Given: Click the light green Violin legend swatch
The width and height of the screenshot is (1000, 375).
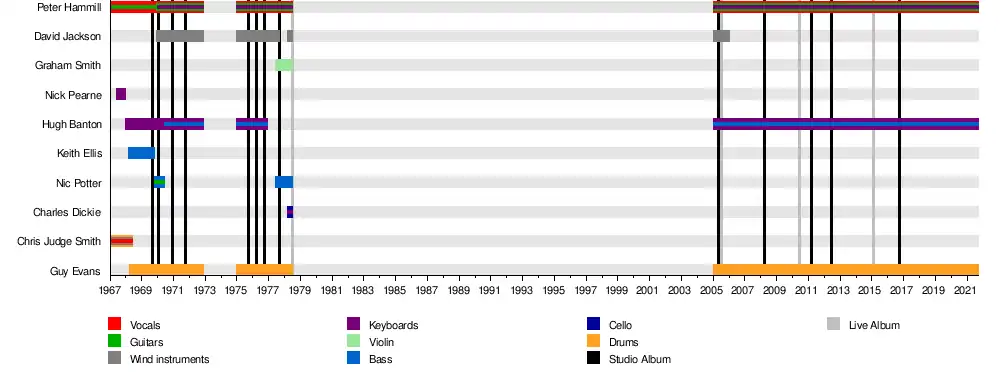Looking at the screenshot, I should tap(353, 341).
